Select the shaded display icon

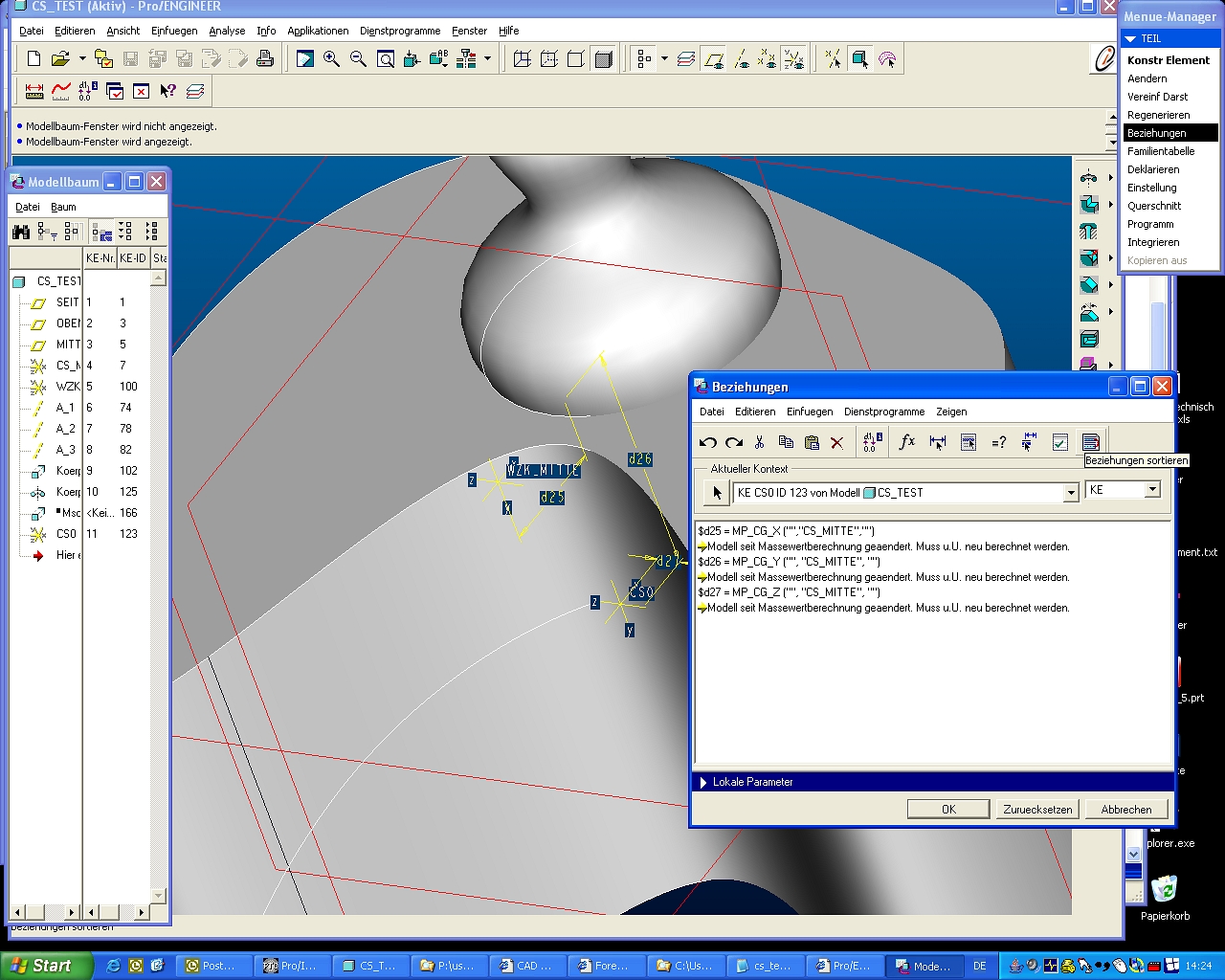pyautogui.click(x=603, y=59)
